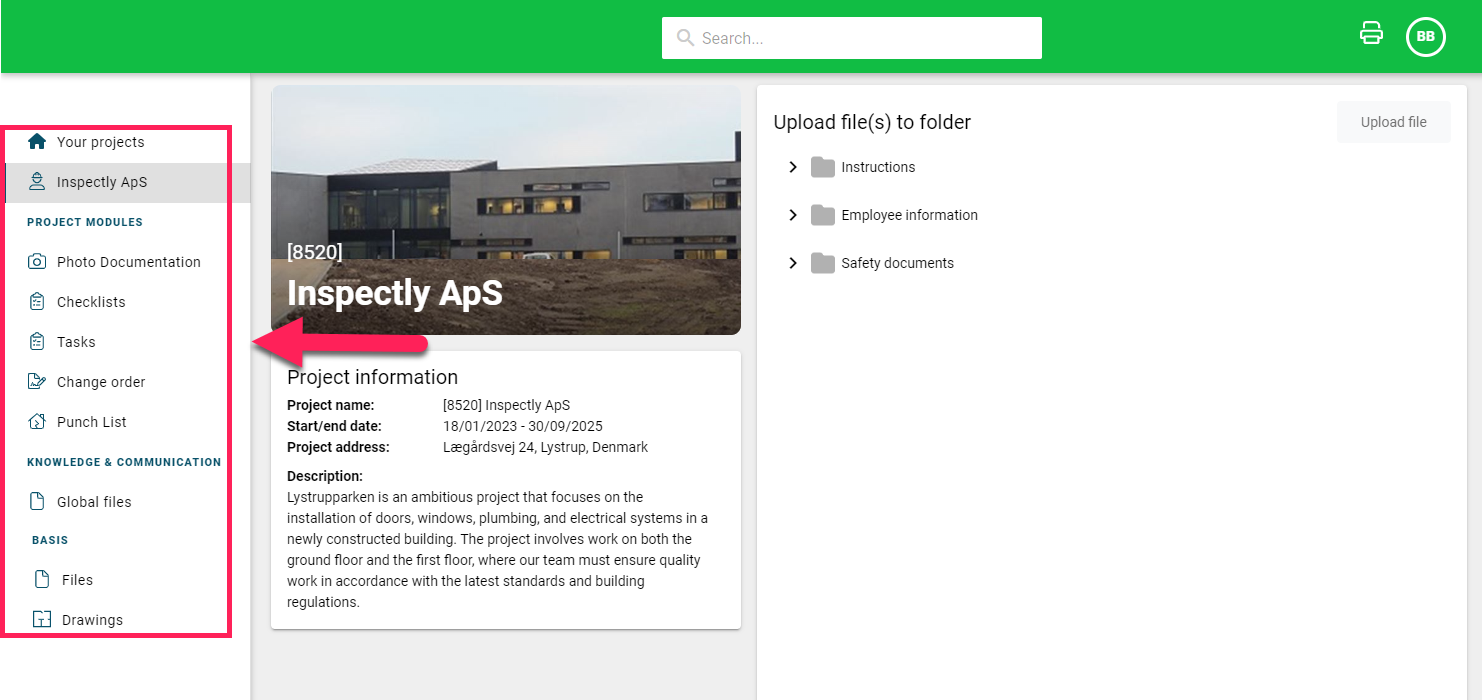
Task: Open the BB user avatar menu
Action: [1426, 37]
